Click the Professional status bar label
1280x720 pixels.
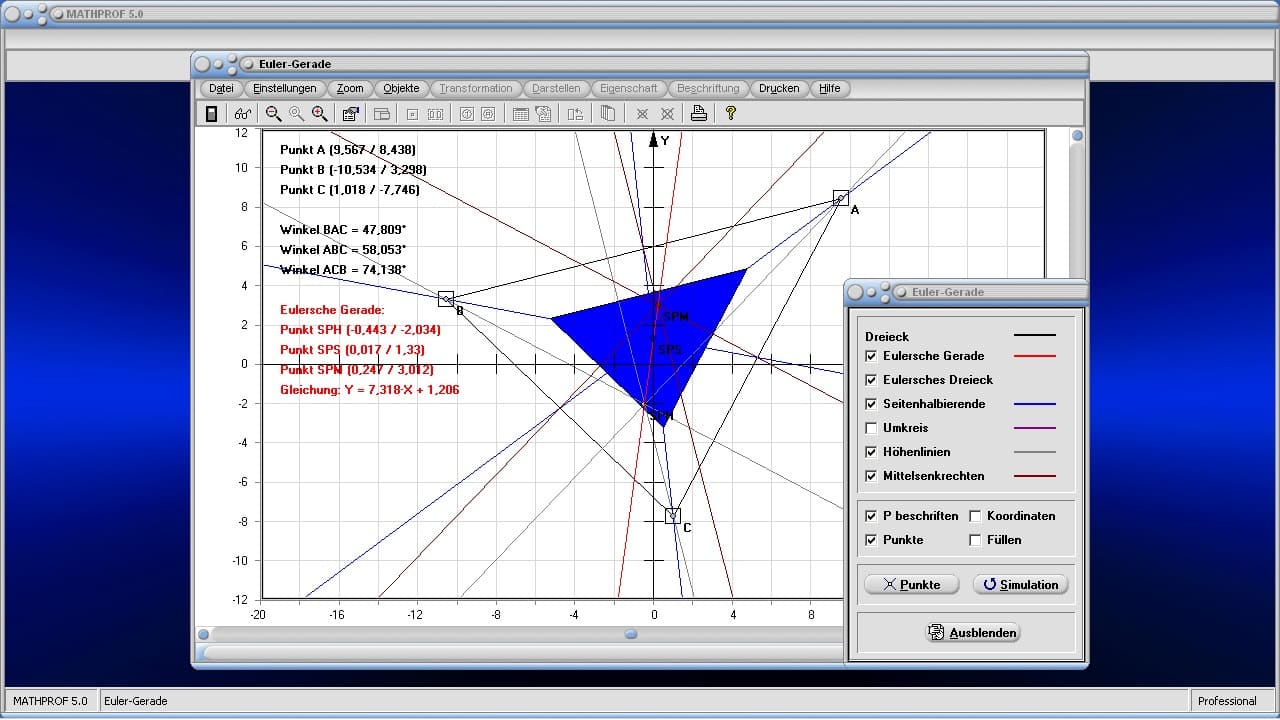pyautogui.click(x=1227, y=701)
